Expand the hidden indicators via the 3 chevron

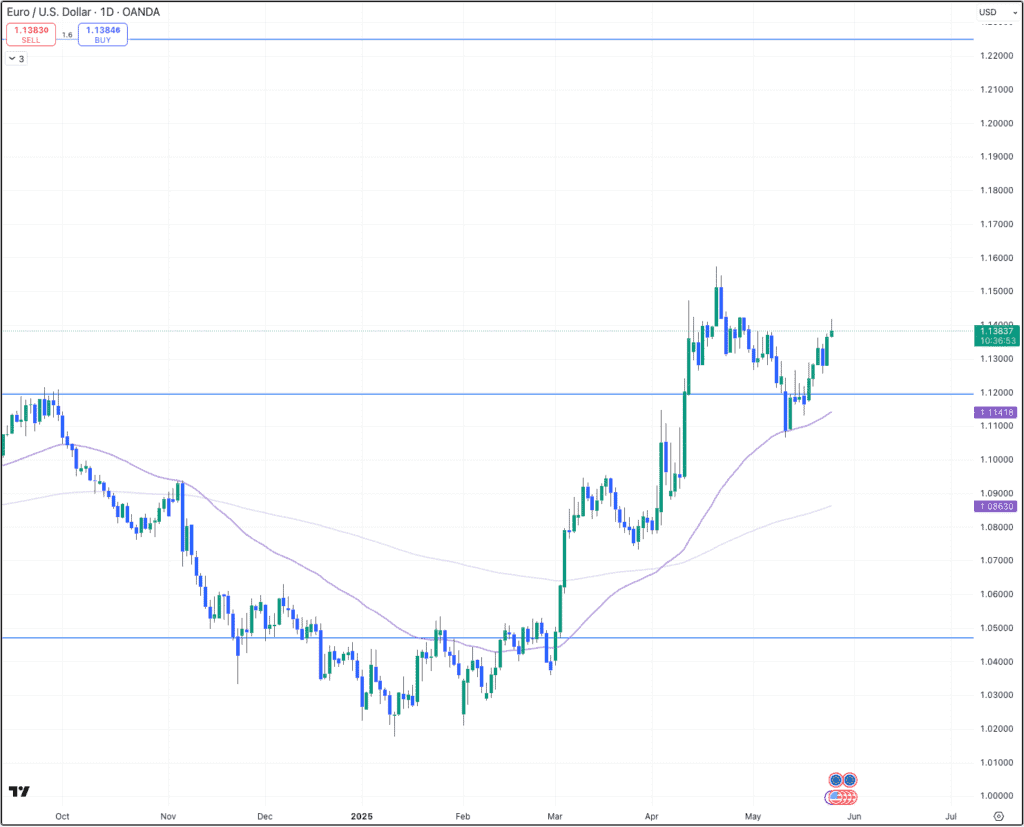pos(16,58)
